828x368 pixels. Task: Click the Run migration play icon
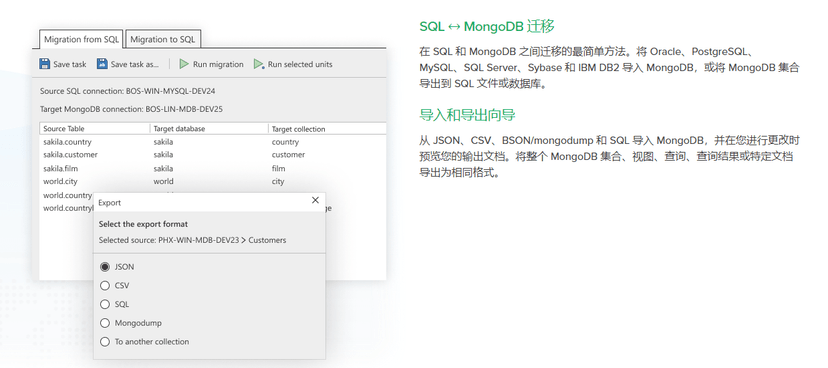click(184, 64)
